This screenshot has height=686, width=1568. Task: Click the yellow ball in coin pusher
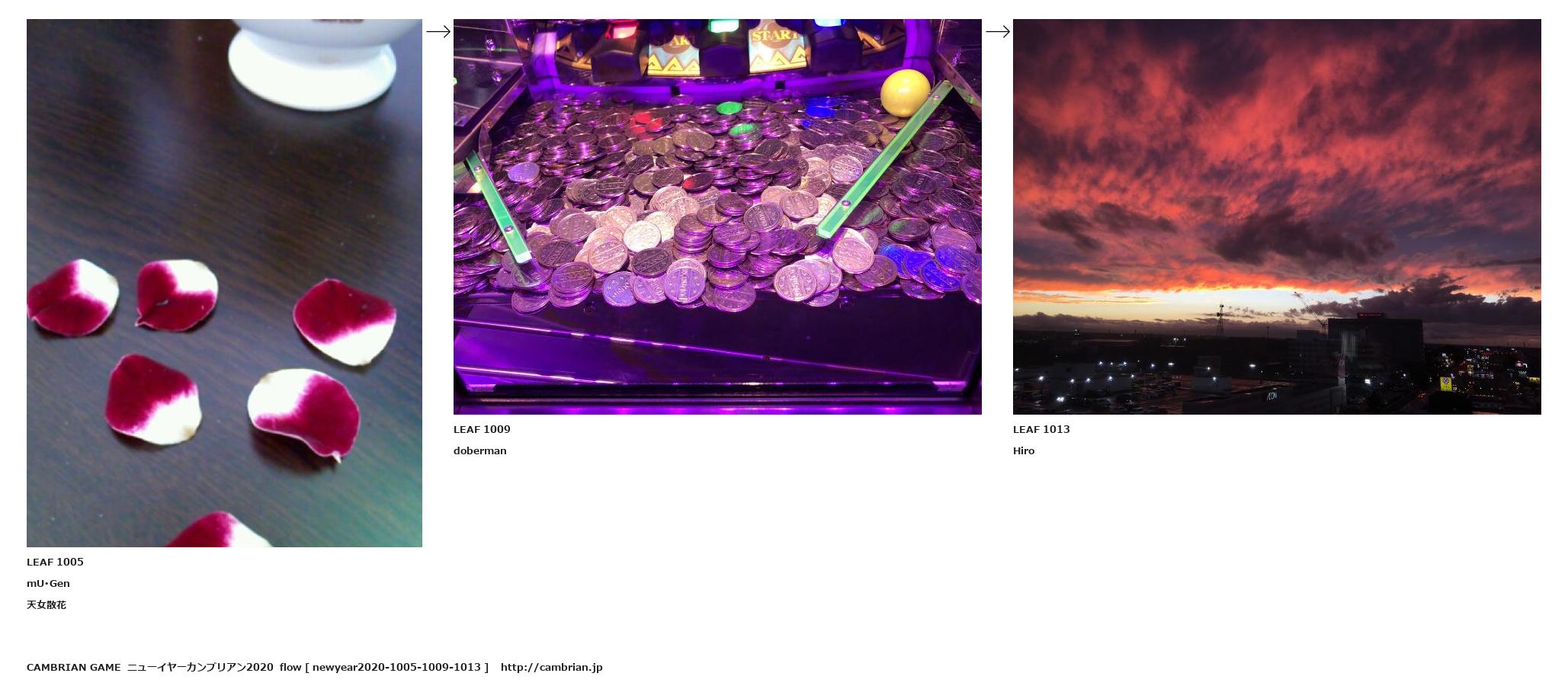[x=906, y=92]
